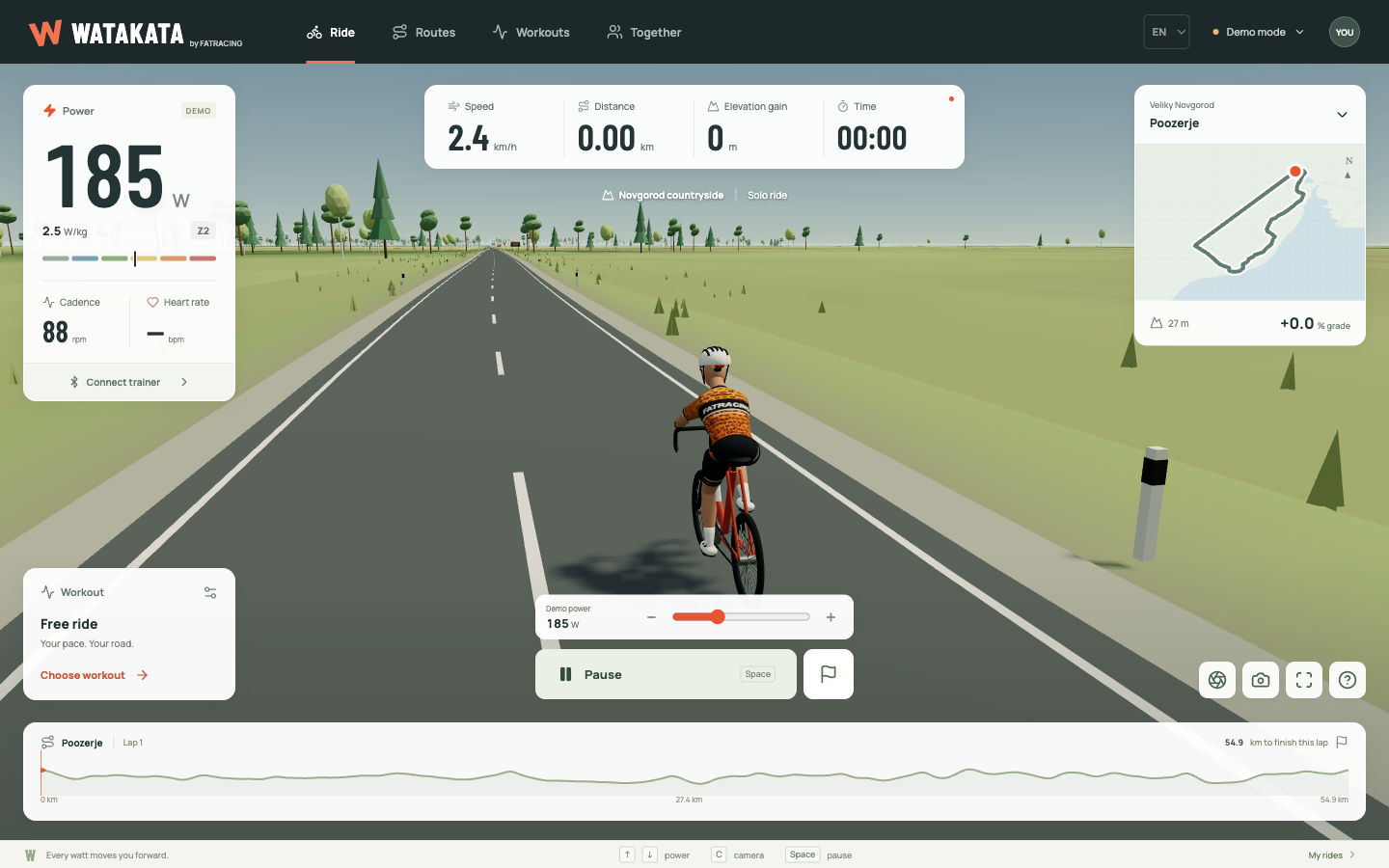Click the Z2 power zone badge

point(203,231)
